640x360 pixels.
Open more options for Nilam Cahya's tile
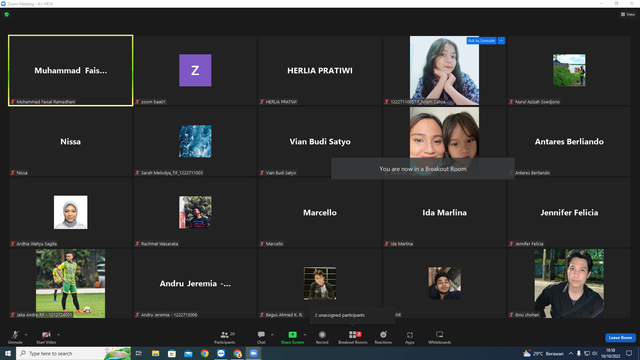[501, 40]
